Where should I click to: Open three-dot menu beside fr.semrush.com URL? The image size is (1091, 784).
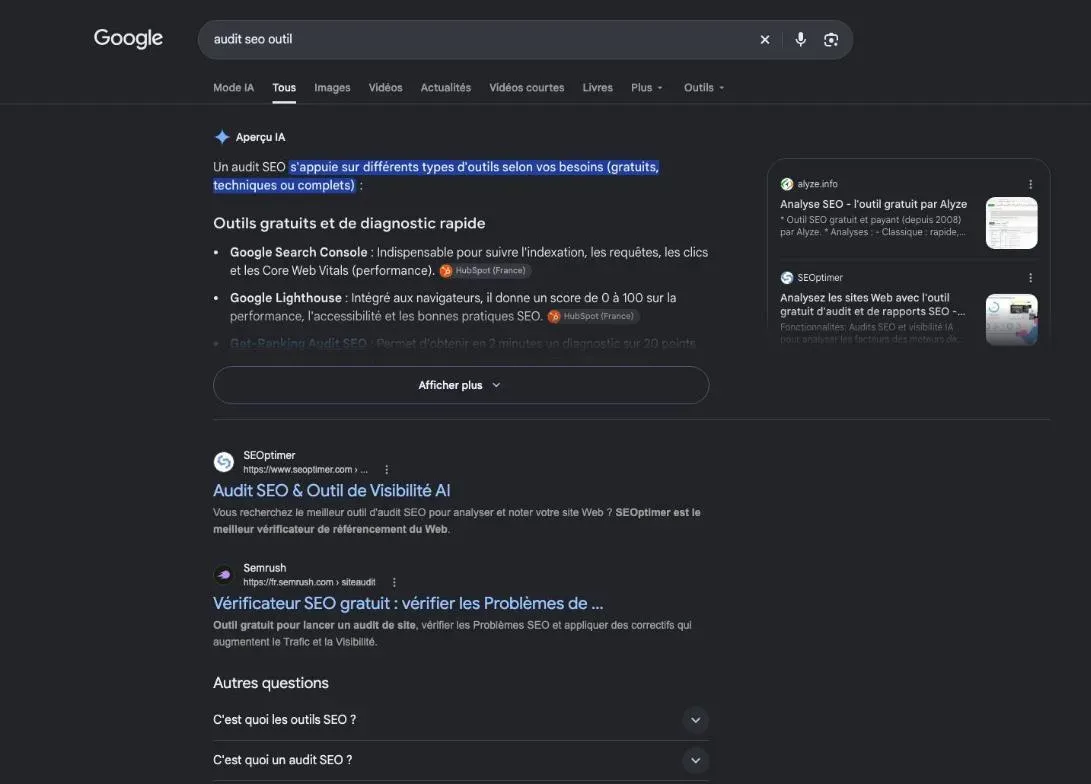[x=395, y=582]
